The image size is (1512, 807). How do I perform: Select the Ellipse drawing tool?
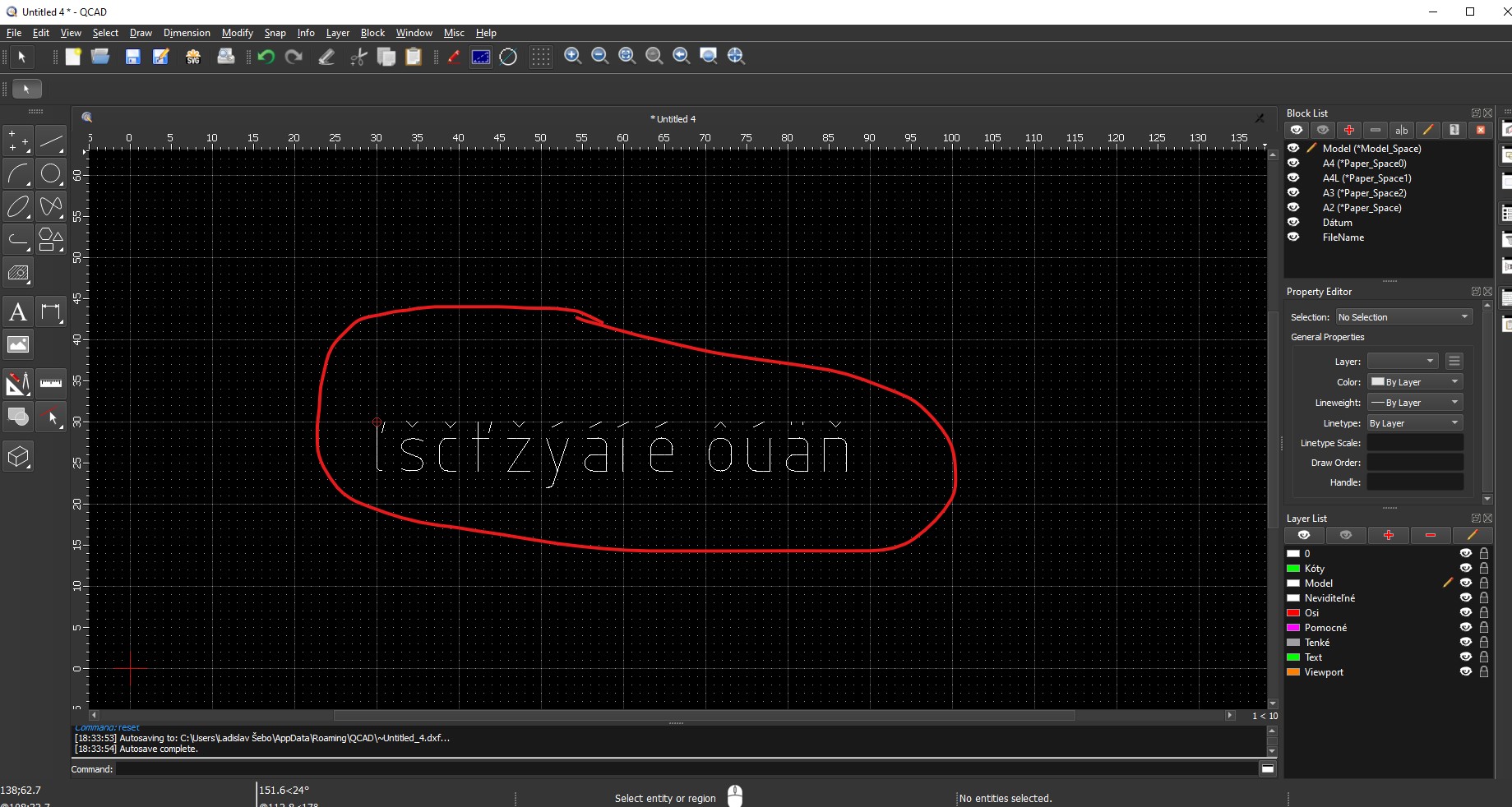coord(18,206)
